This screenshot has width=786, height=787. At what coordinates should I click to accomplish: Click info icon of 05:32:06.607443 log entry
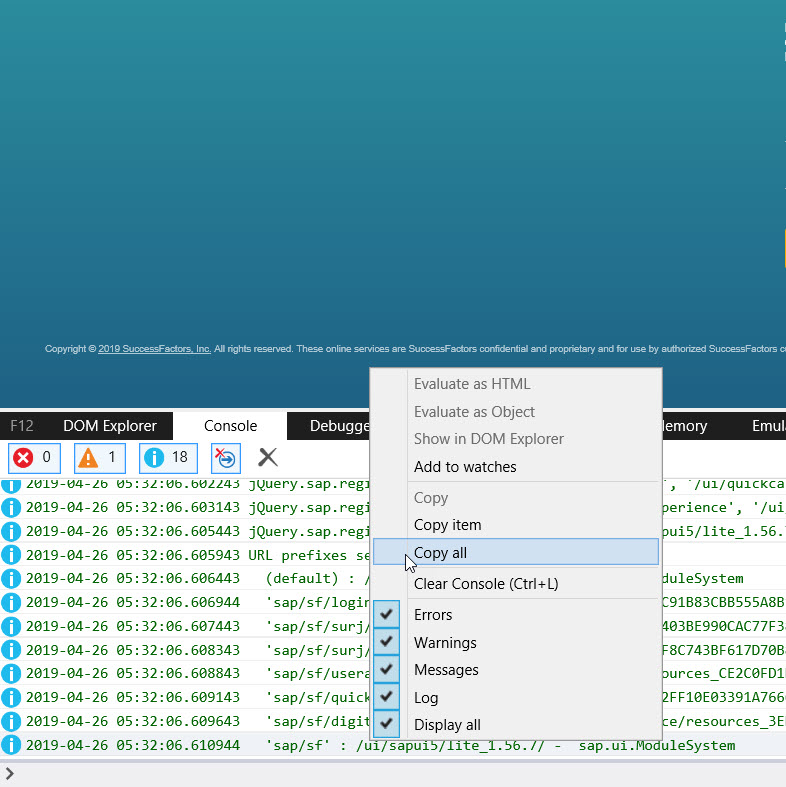point(11,626)
